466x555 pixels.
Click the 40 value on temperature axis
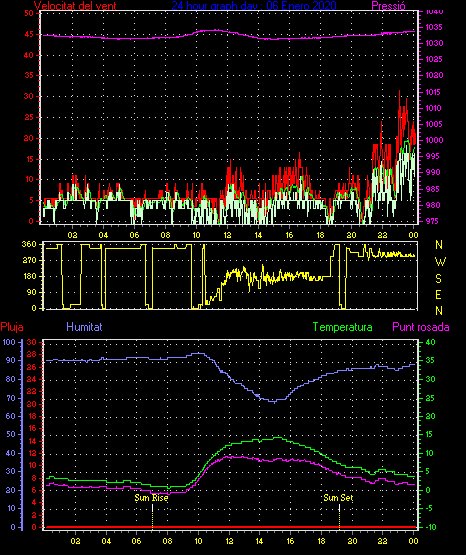point(430,342)
